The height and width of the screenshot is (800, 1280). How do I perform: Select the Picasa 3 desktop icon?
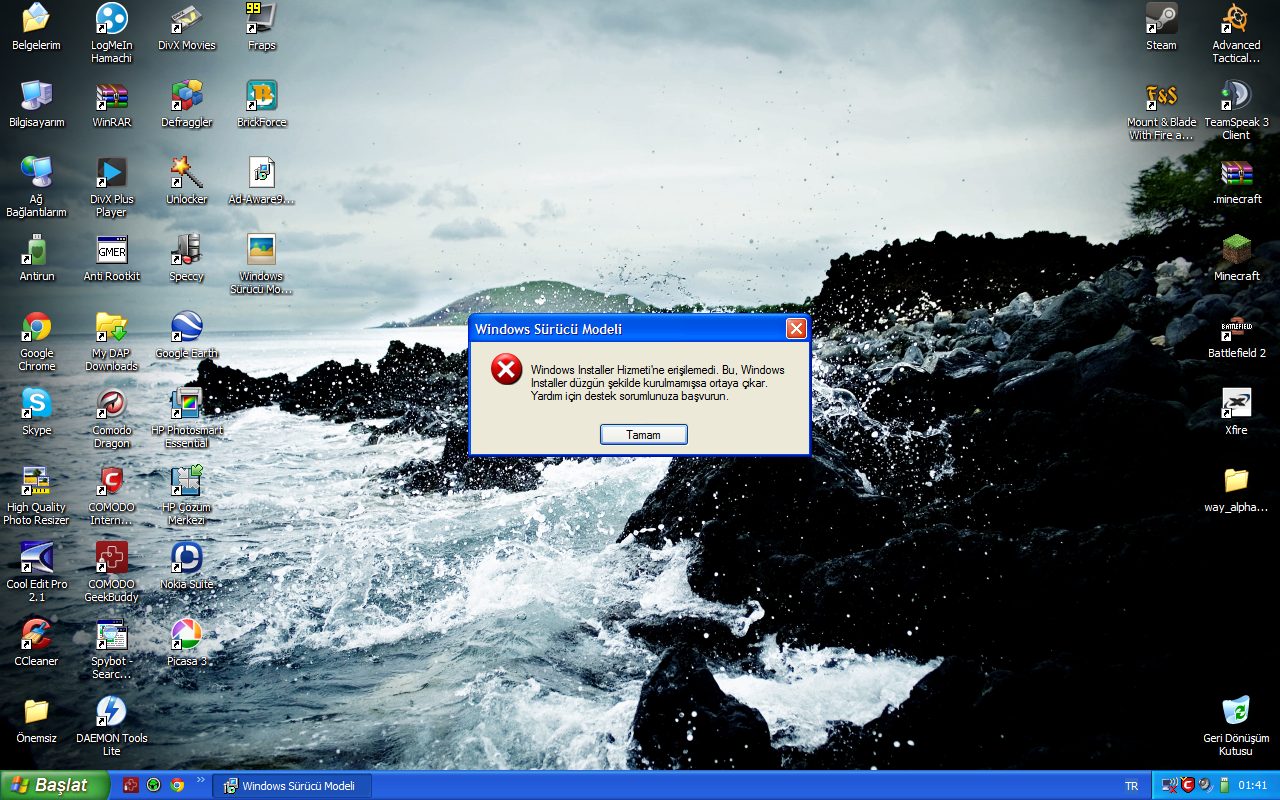187,643
